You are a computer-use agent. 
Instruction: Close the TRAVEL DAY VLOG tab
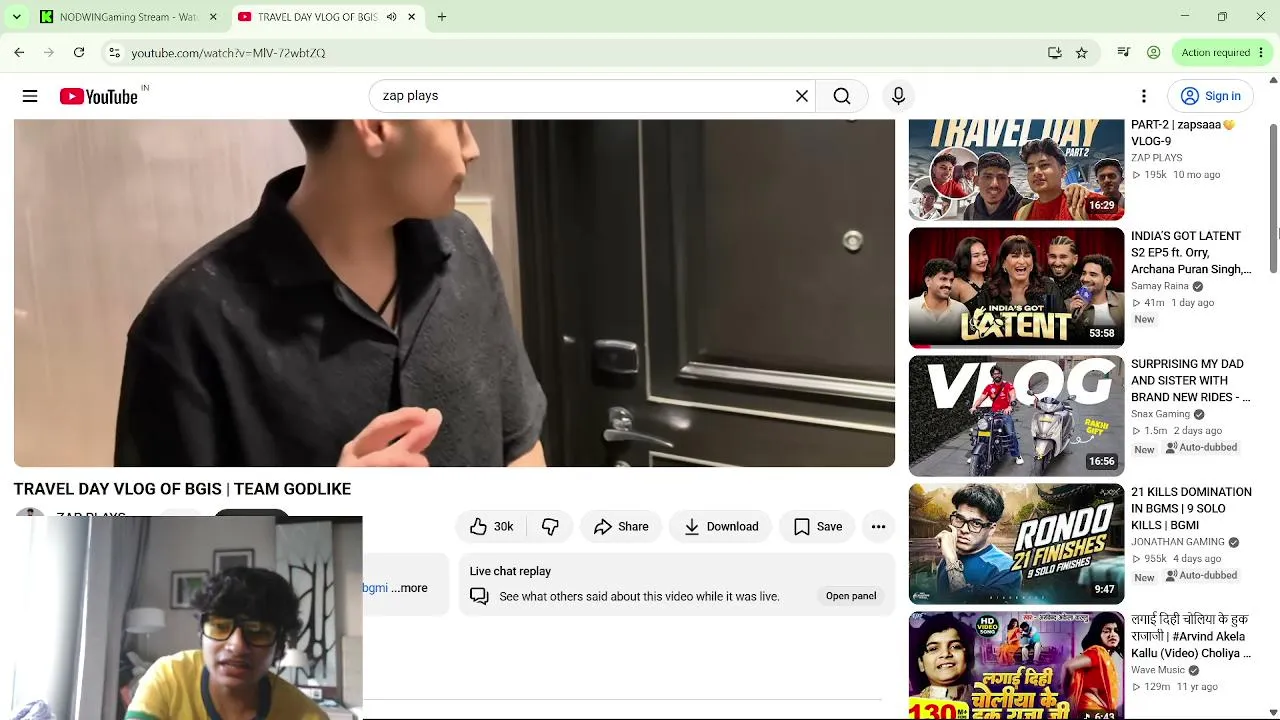(412, 17)
